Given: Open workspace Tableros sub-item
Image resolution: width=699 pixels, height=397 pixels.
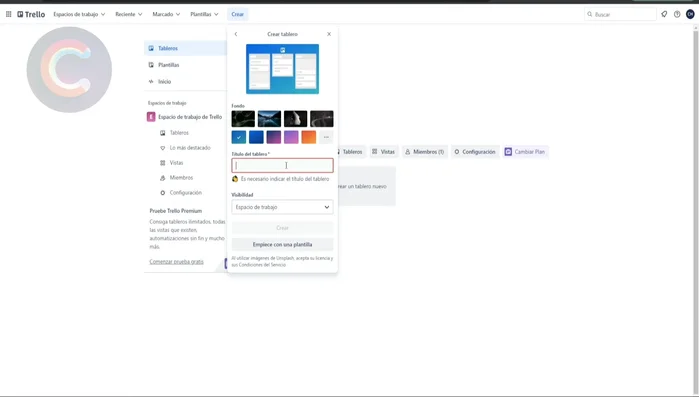Looking at the screenshot, I should pos(179,133).
